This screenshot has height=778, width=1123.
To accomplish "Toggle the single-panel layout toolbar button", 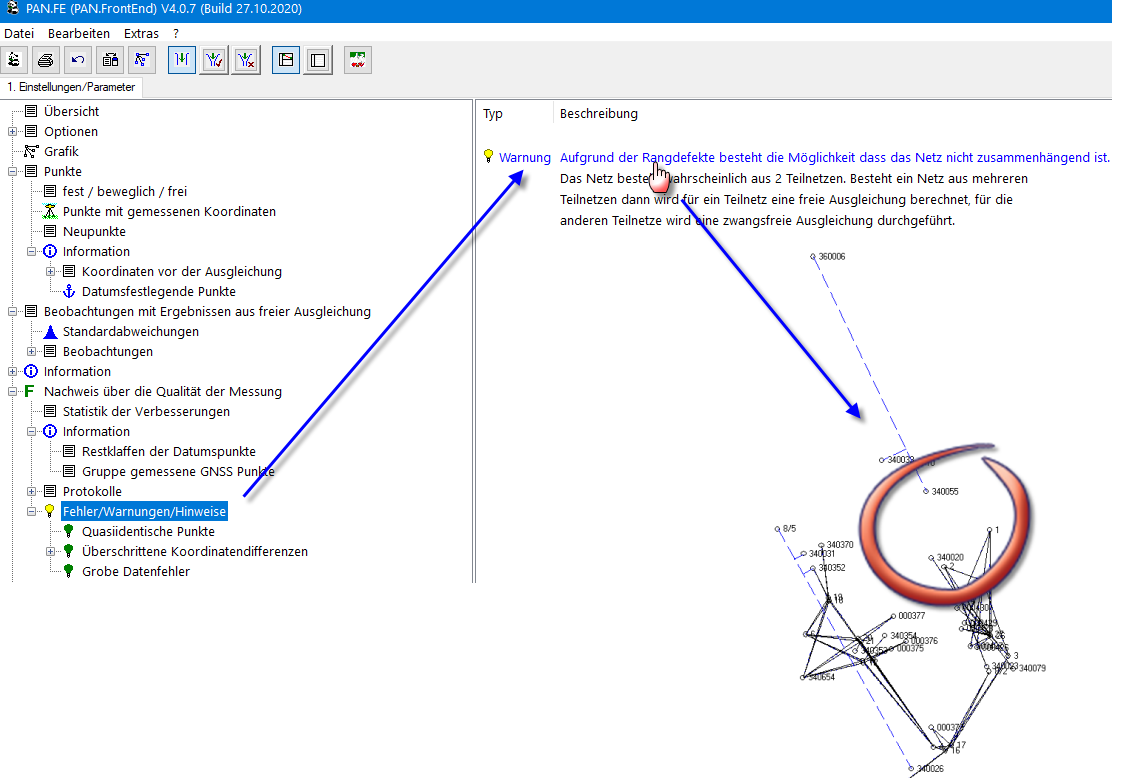I will pyautogui.click(x=318, y=60).
